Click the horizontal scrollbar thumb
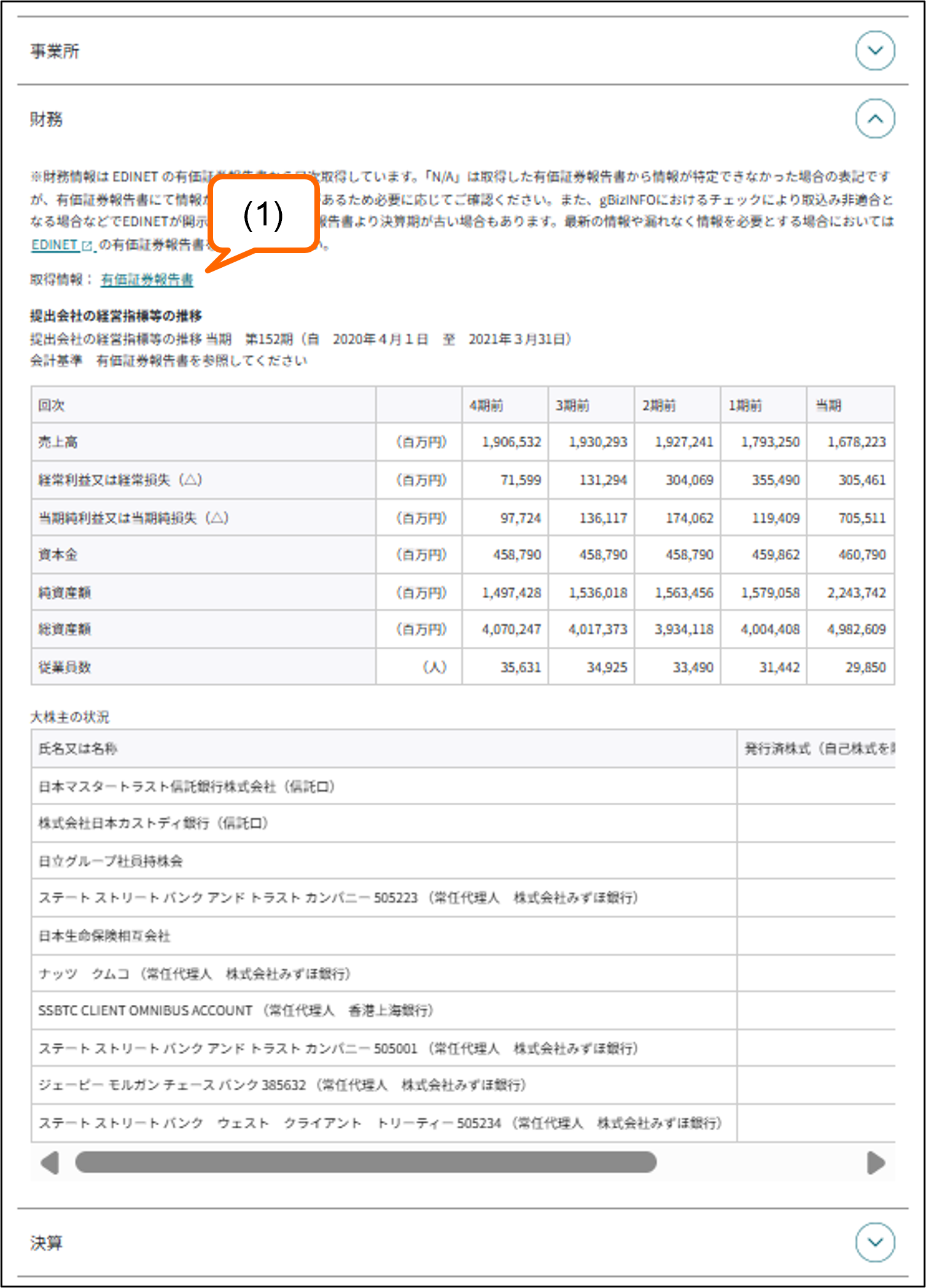The image size is (926, 1288). [x=366, y=1162]
